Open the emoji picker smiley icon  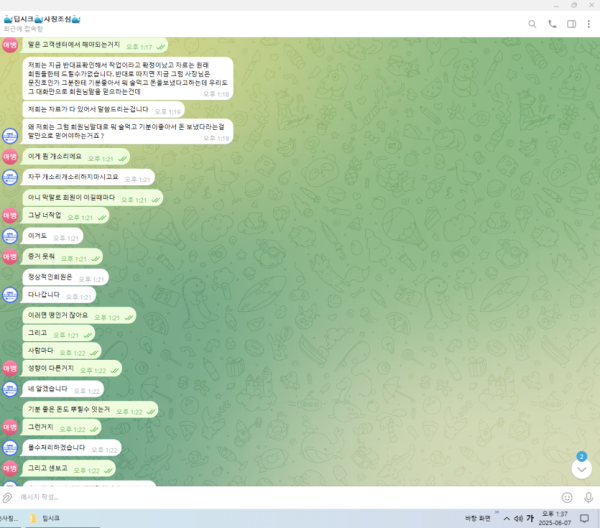pyautogui.click(x=567, y=497)
